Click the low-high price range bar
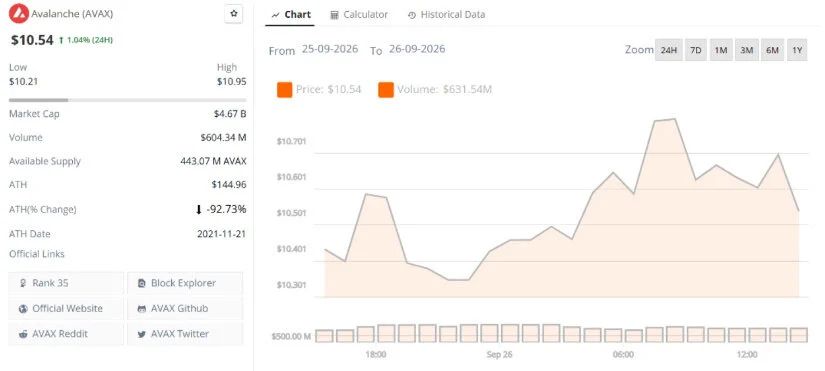This screenshot has width=825, height=371. [x=127, y=99]
